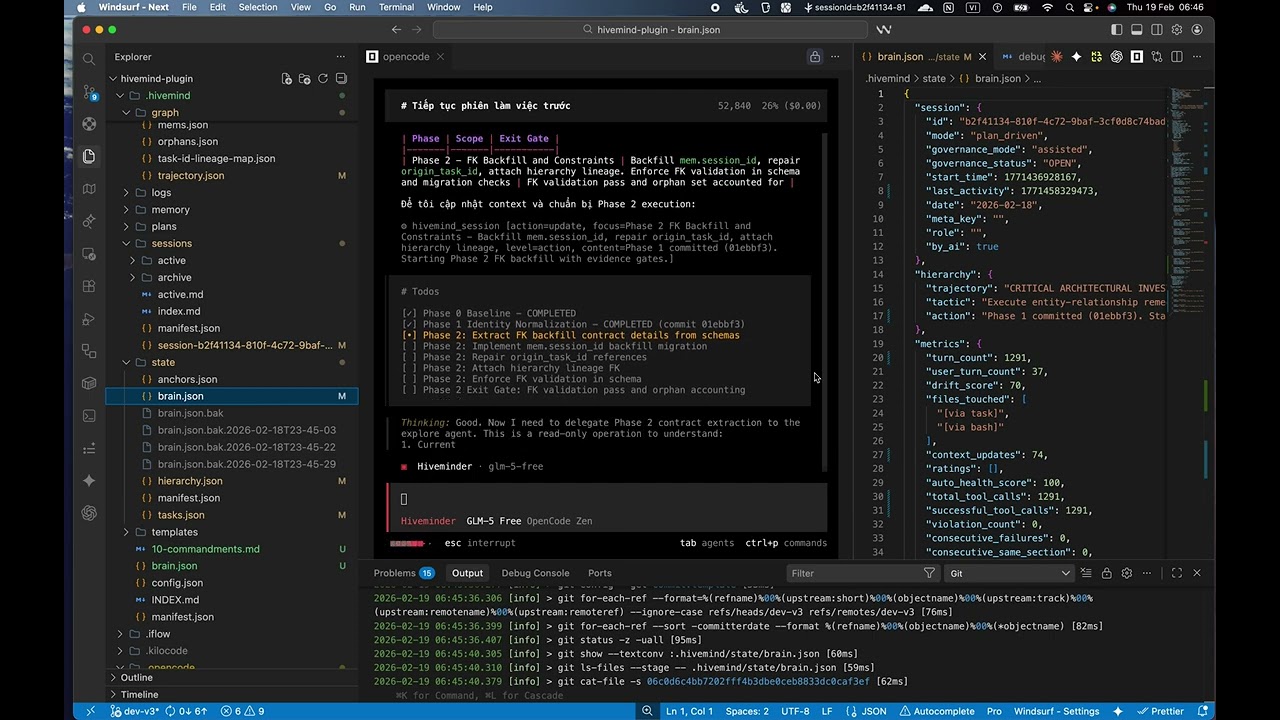1280x720 pixels.
Task: Create a new folder in explorer header
Action: point(305,79)
